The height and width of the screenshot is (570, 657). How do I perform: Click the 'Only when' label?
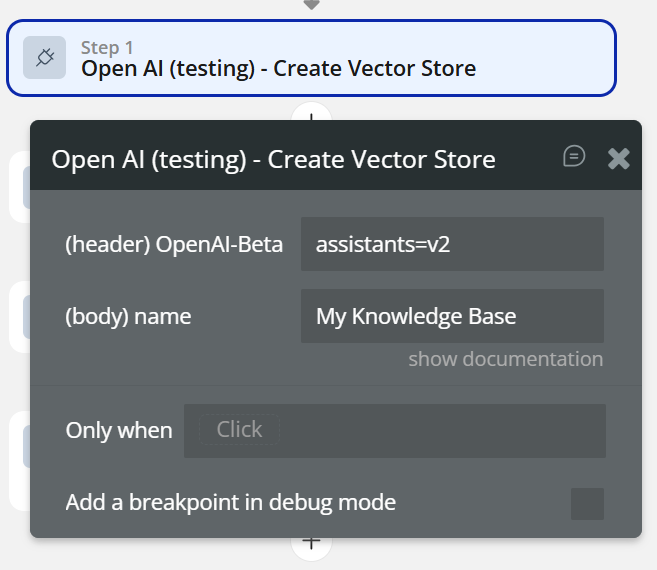point(119,431)
